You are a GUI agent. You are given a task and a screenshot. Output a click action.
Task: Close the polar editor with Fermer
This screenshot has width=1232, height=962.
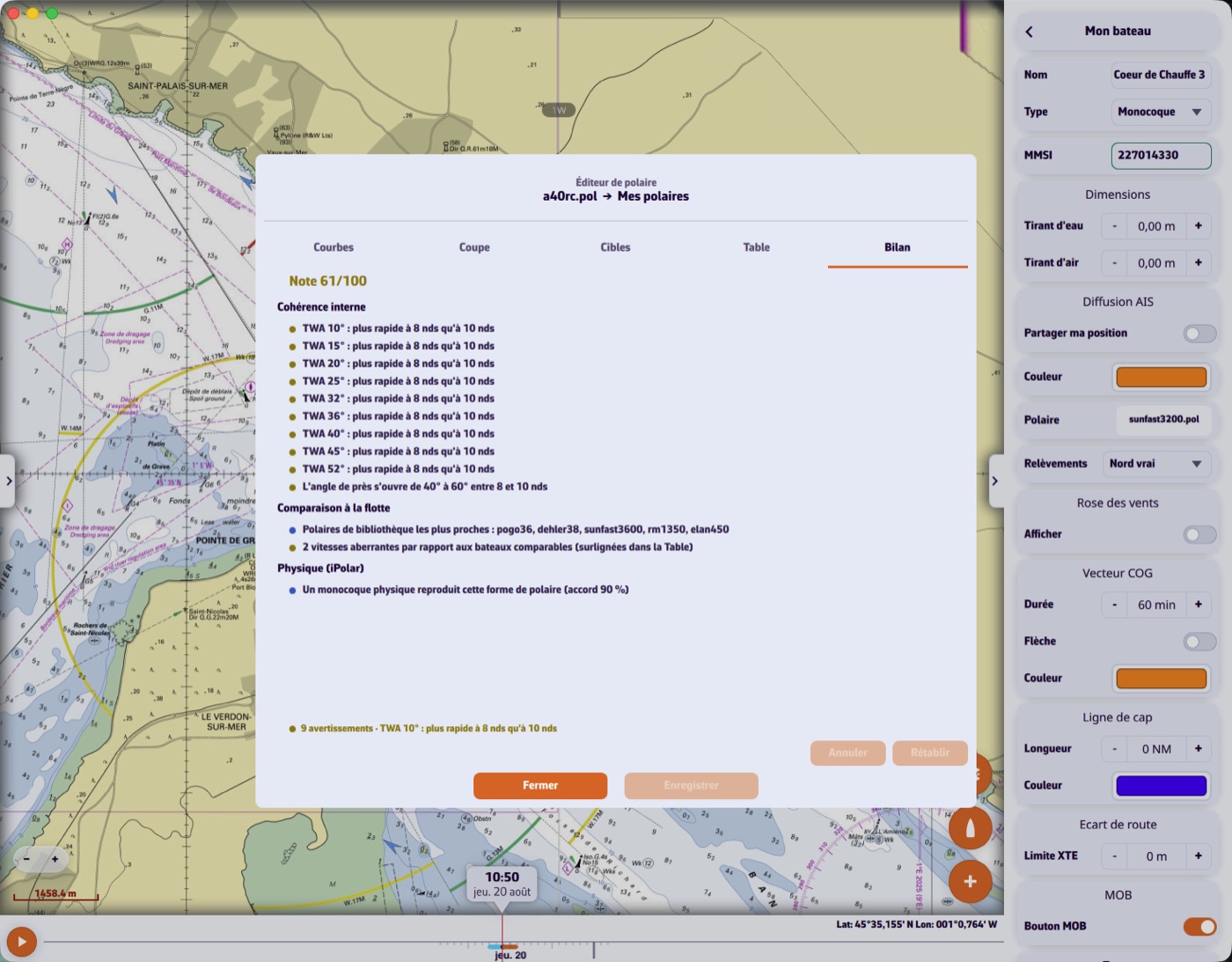pyautogui.click(x=540, y=786)
